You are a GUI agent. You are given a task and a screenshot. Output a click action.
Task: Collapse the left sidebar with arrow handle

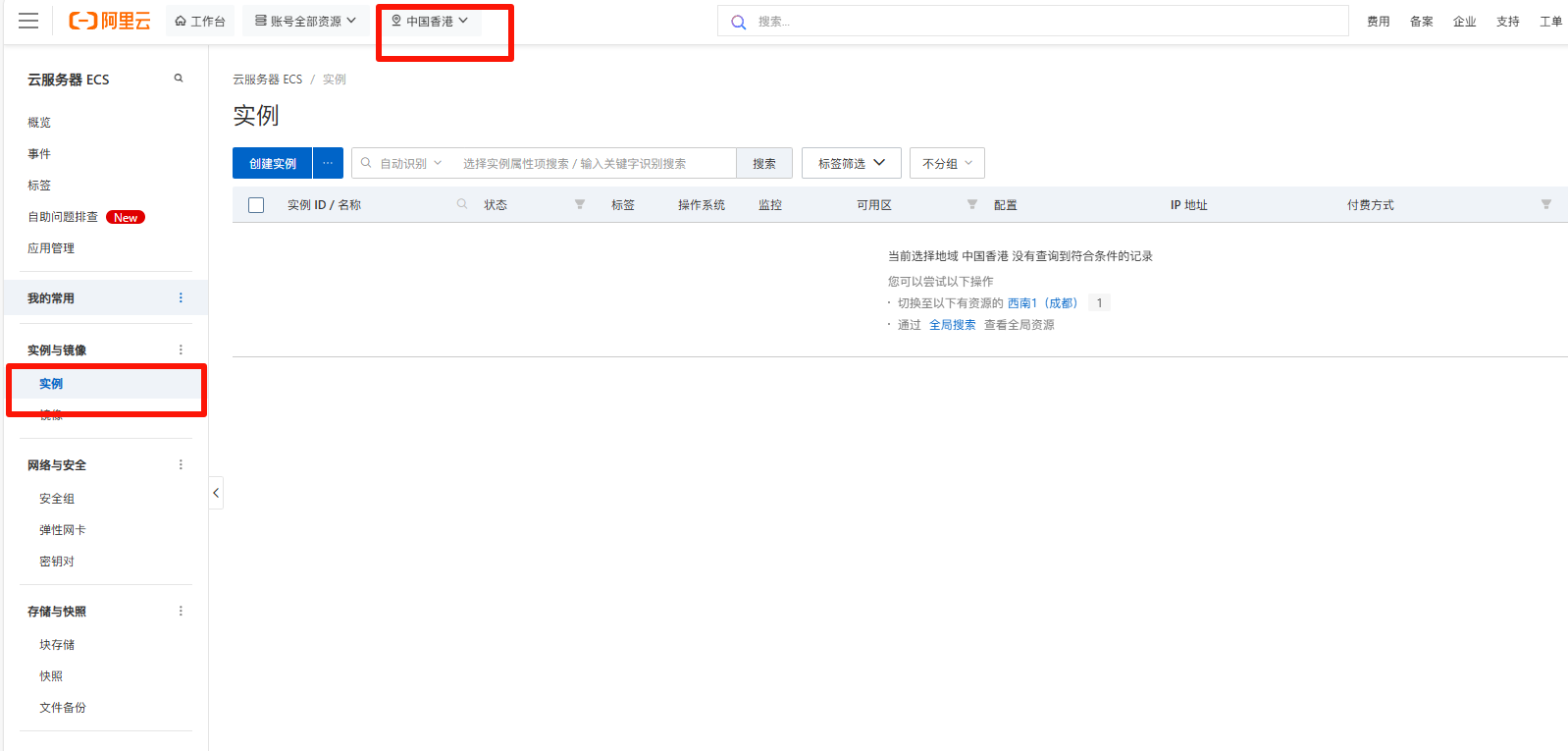[216, 493]
